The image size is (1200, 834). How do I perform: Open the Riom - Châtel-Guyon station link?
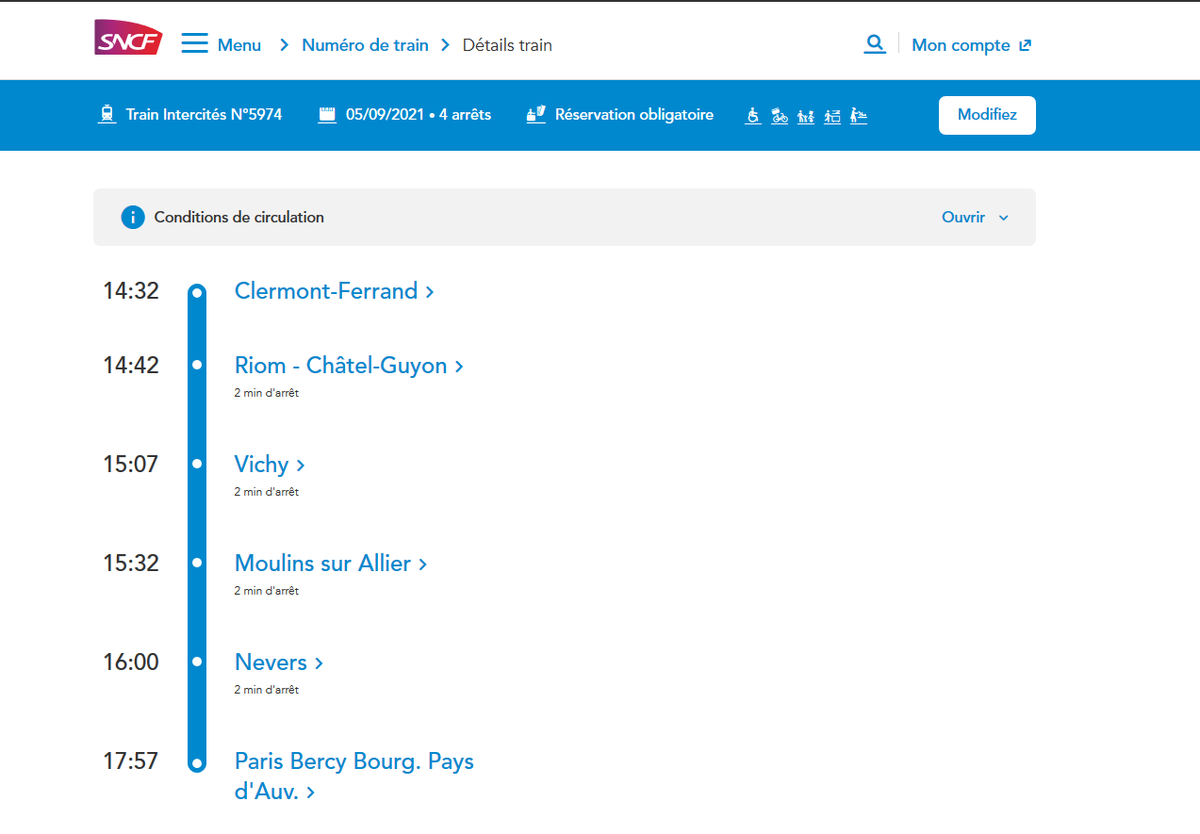point(349,365)
